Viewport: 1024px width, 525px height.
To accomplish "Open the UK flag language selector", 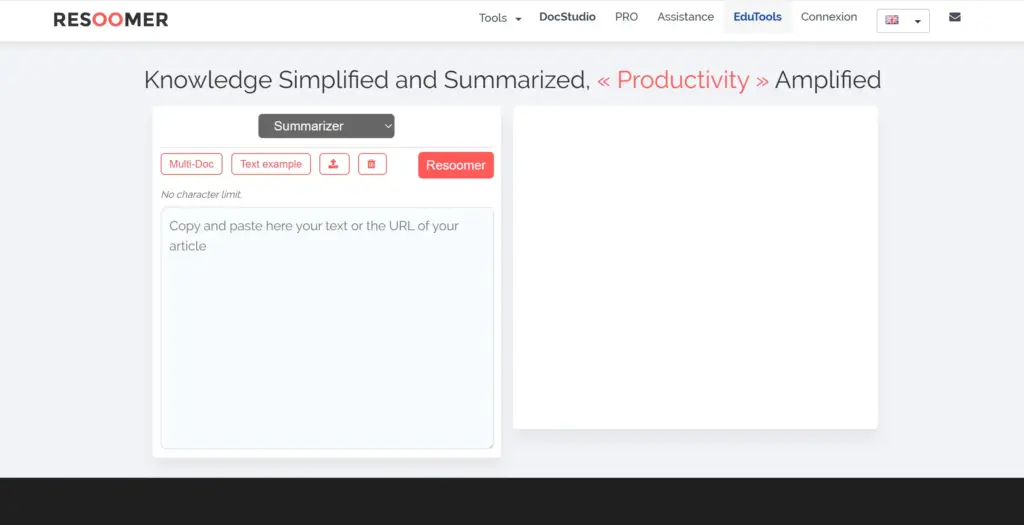I will pyautogui.click(x=902, y=20).
